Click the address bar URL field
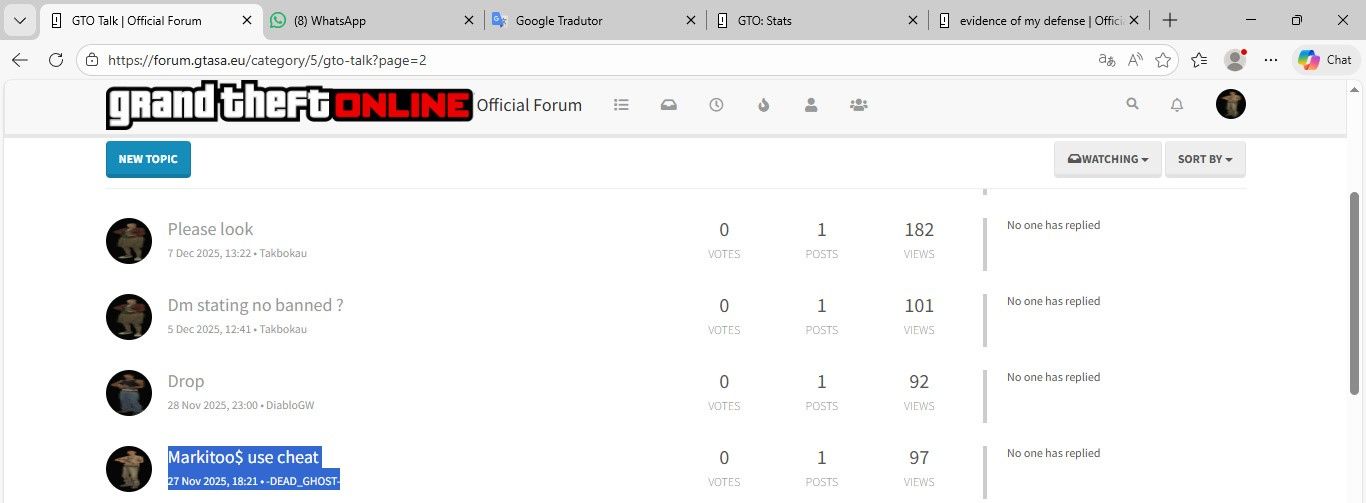The image size is (1366, 503). pos(590,60)
